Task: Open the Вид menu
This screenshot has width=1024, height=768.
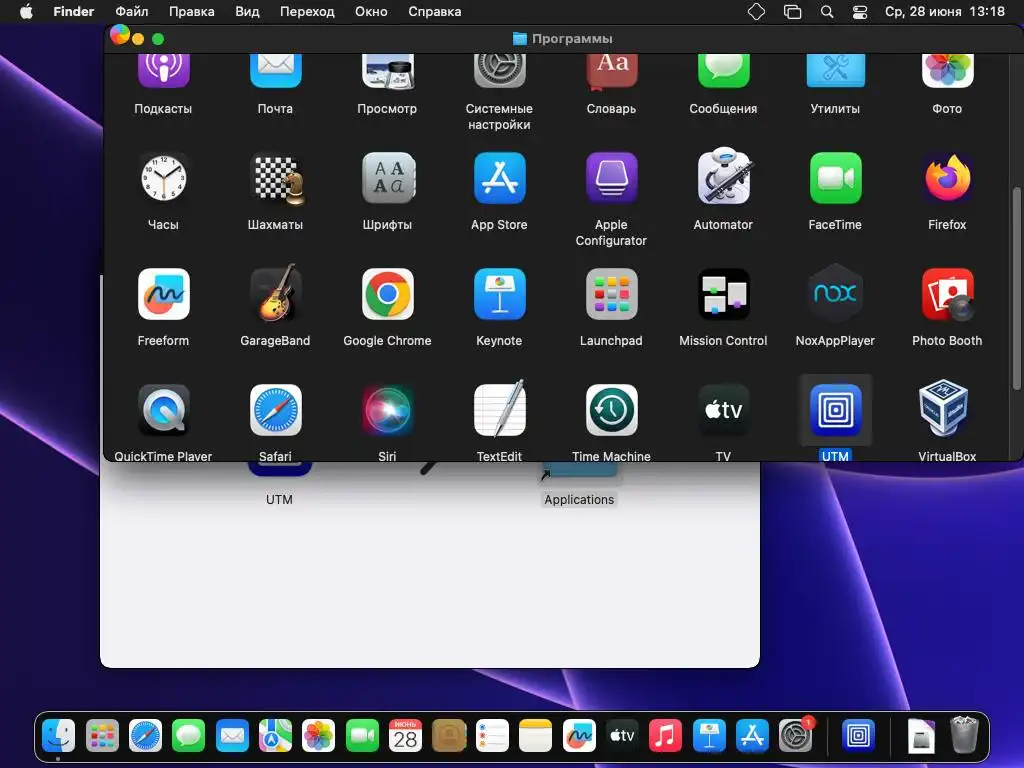Action: [248, 12]
